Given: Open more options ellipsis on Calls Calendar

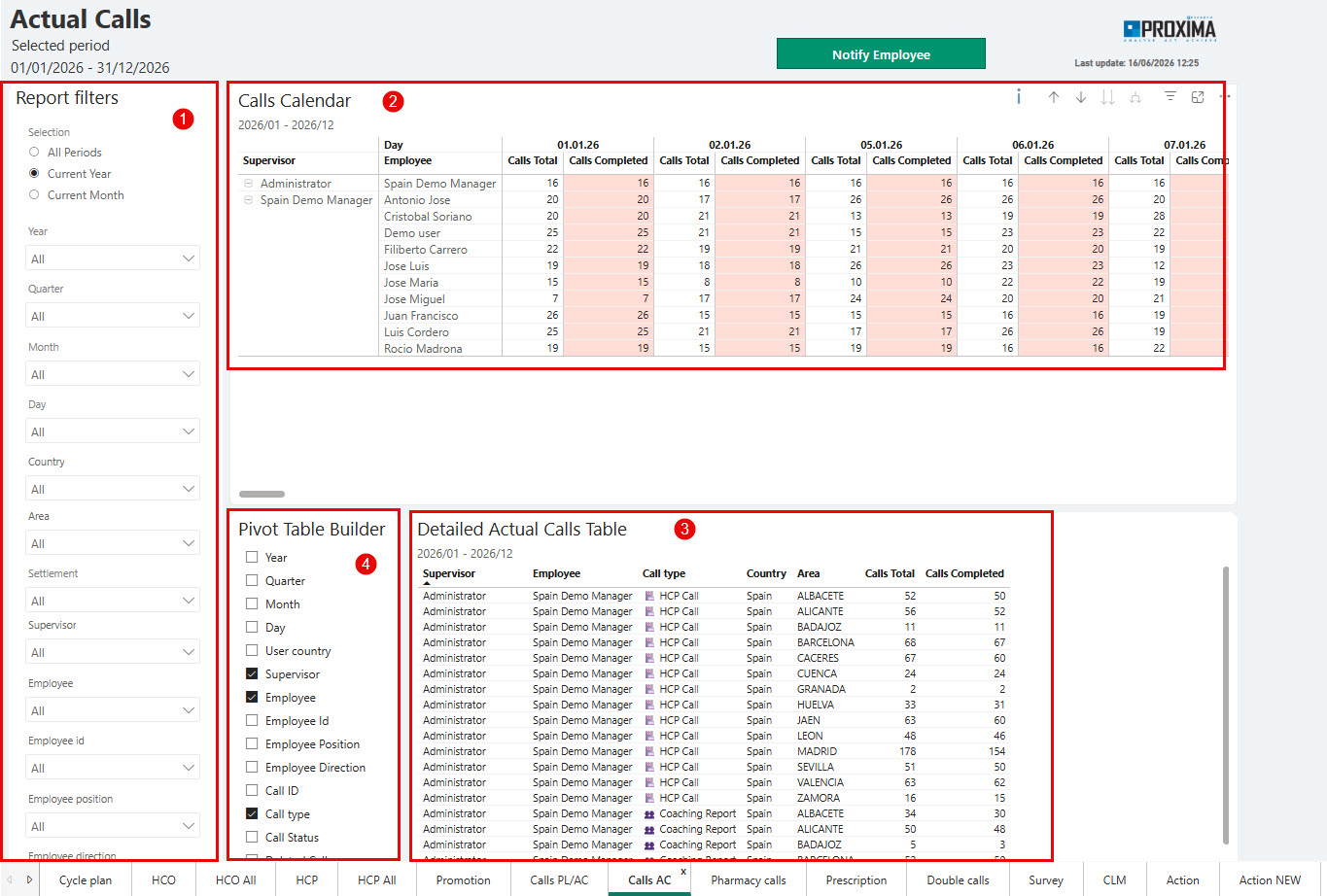Looking at the screenshot, I should pos(1225,97).
